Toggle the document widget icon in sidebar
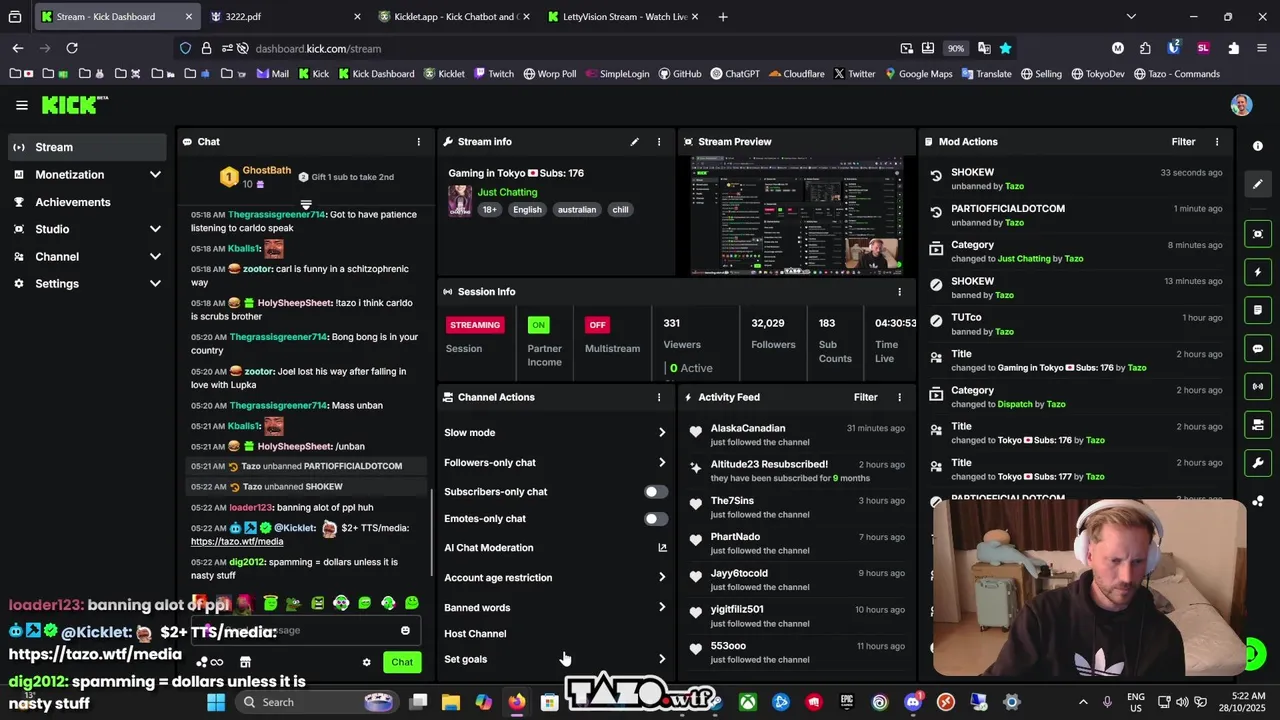The height and width of the screenshot is (720, 1280). 1257,310
